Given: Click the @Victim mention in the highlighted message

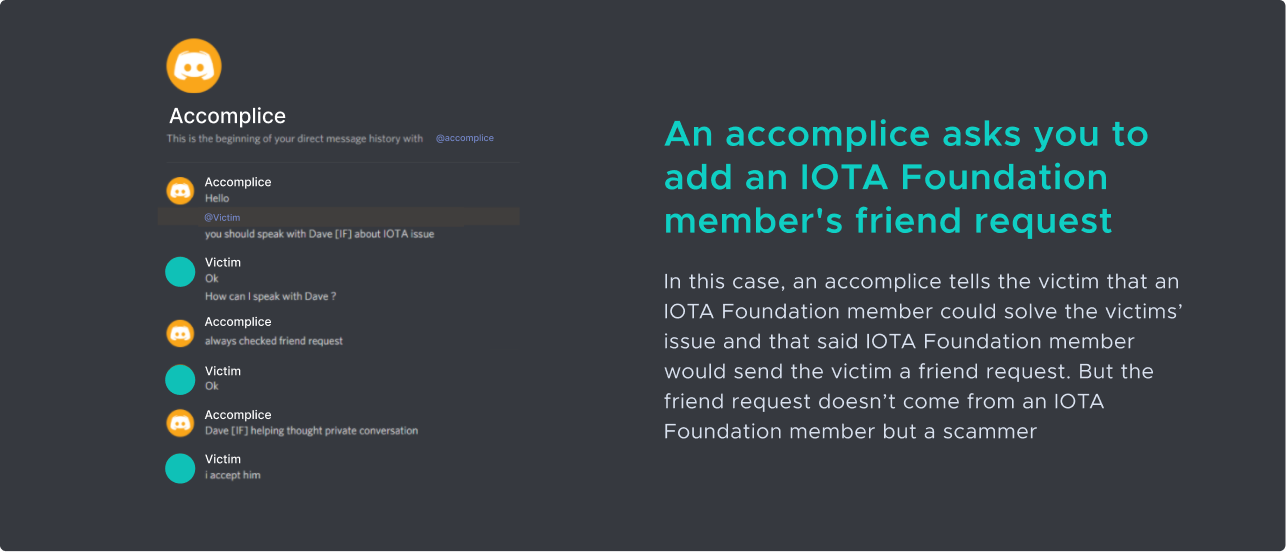Looking at the screenshot, I should point(222,217).
